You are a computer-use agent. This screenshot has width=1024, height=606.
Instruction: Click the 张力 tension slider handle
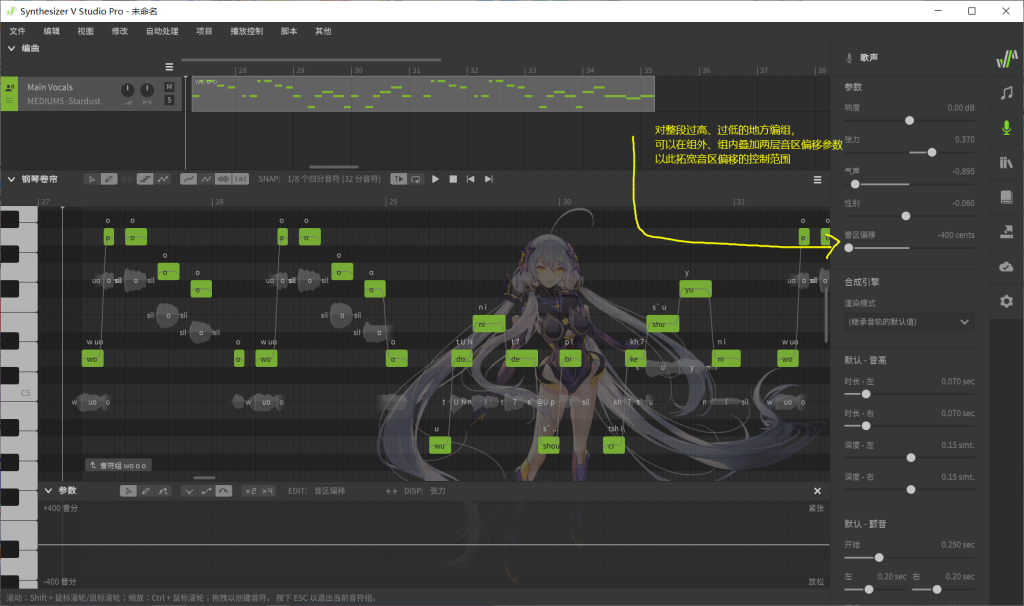point(932,152)
